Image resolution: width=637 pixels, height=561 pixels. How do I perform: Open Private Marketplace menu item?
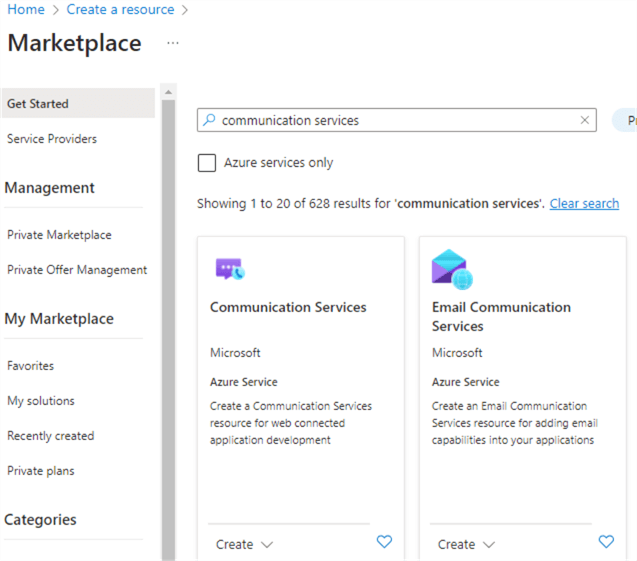pyautogui.click(x=59, y=235)
